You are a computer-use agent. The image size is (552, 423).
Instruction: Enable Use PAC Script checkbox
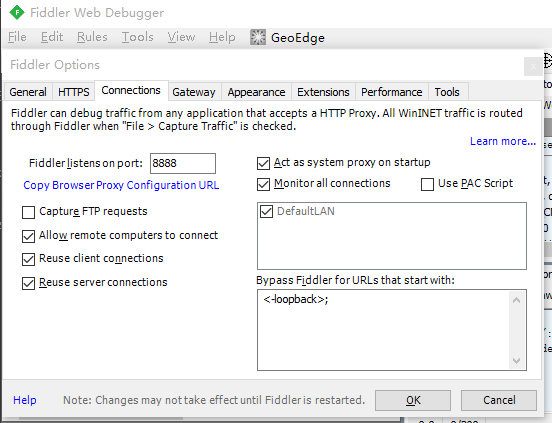pyautogui.click(x=427, y=184)
